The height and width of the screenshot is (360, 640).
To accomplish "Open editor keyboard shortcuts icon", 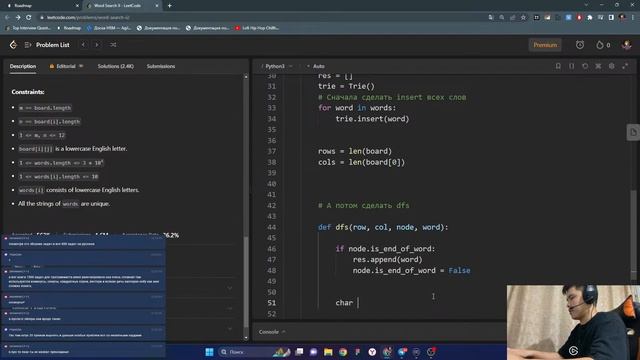I will [598, 66].
